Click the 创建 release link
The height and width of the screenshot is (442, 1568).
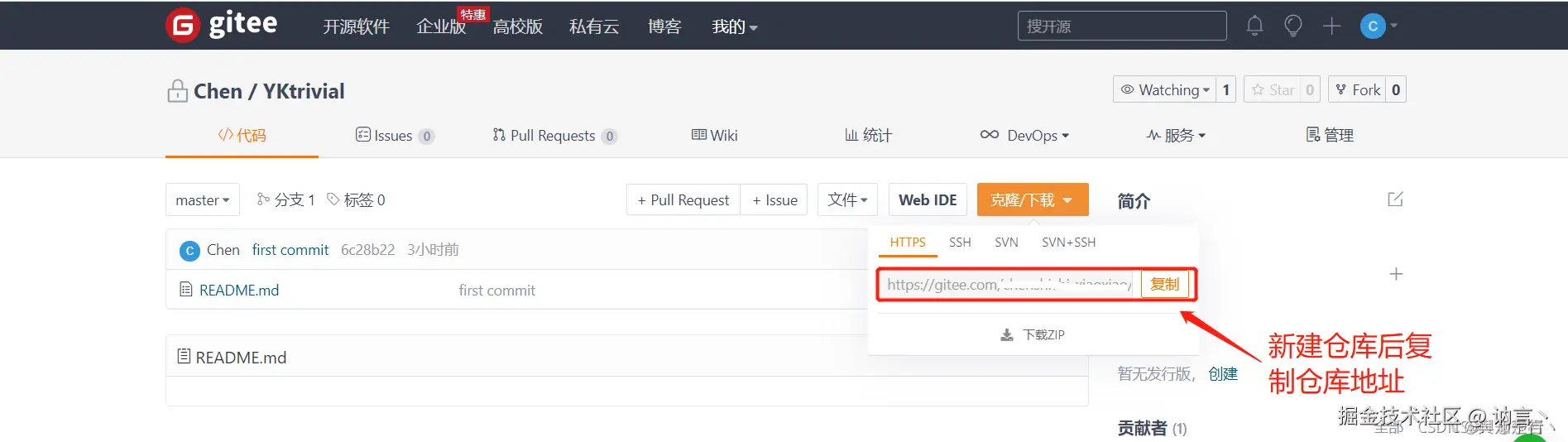[x=1223, y=374]
